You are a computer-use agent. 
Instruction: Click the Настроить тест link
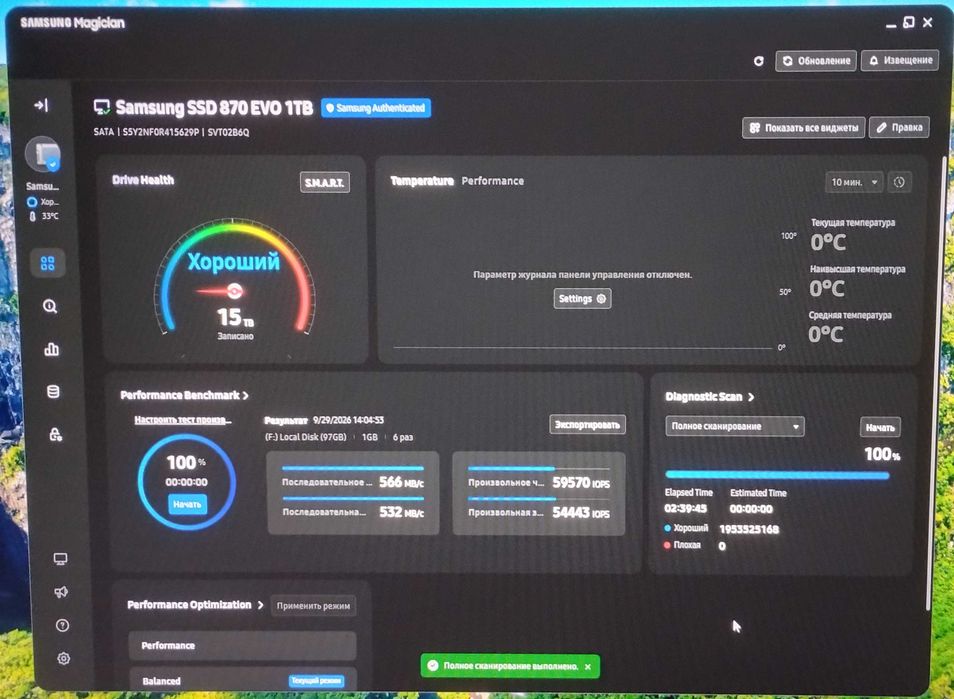point(183,420)
